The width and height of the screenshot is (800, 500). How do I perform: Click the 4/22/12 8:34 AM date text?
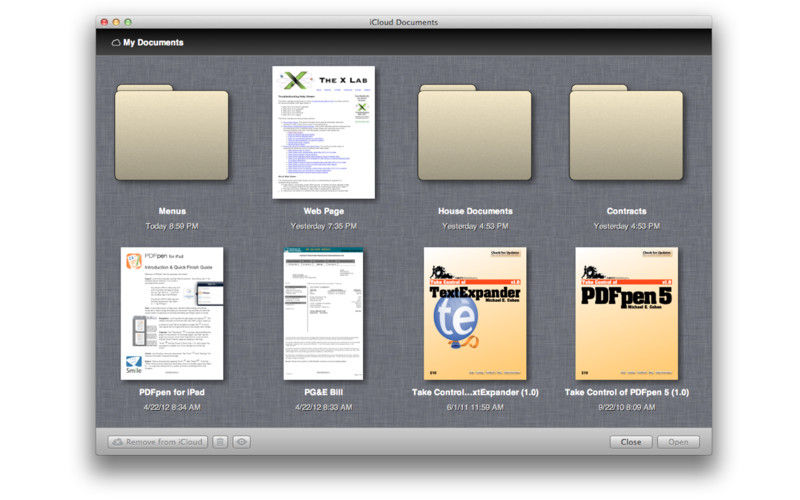pyautogui.click(x=172, y=407)
